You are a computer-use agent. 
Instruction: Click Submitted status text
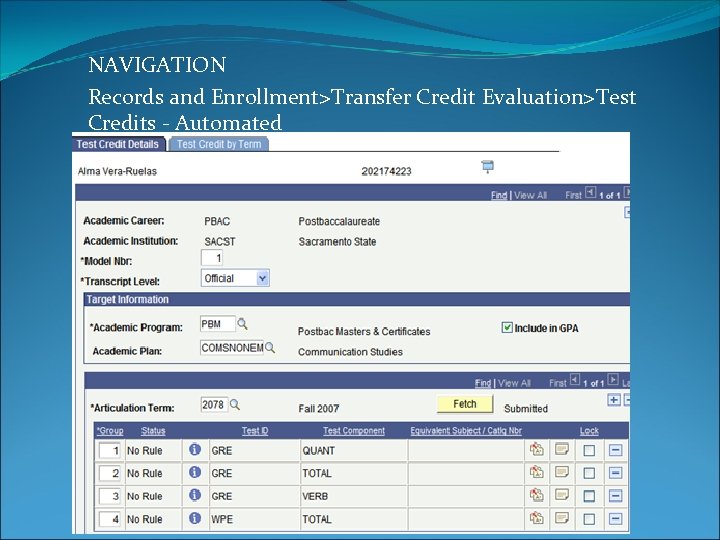[526, 409]
